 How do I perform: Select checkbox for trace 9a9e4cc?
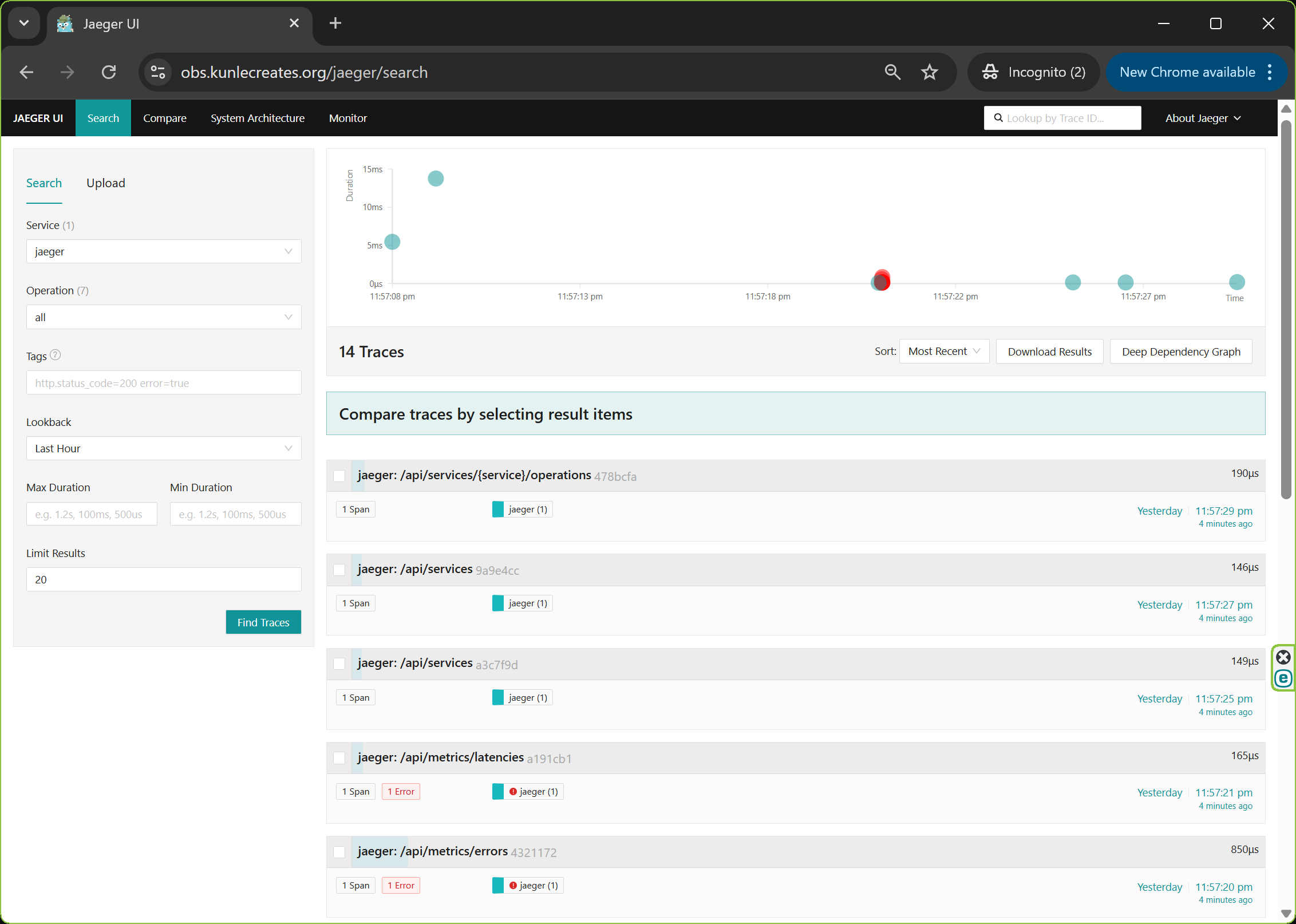339,570
